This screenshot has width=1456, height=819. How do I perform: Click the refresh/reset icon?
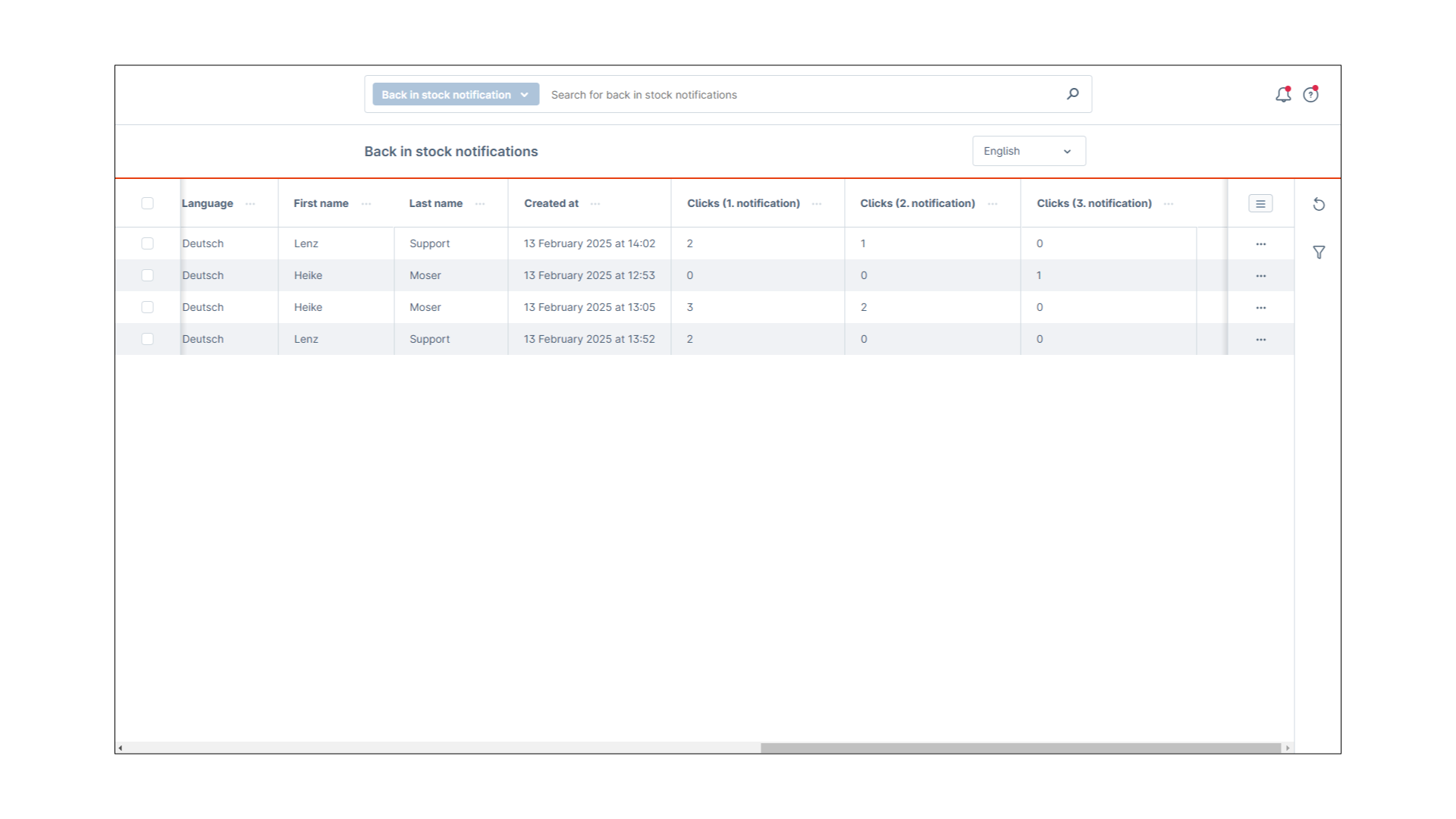coord(1319,204)
